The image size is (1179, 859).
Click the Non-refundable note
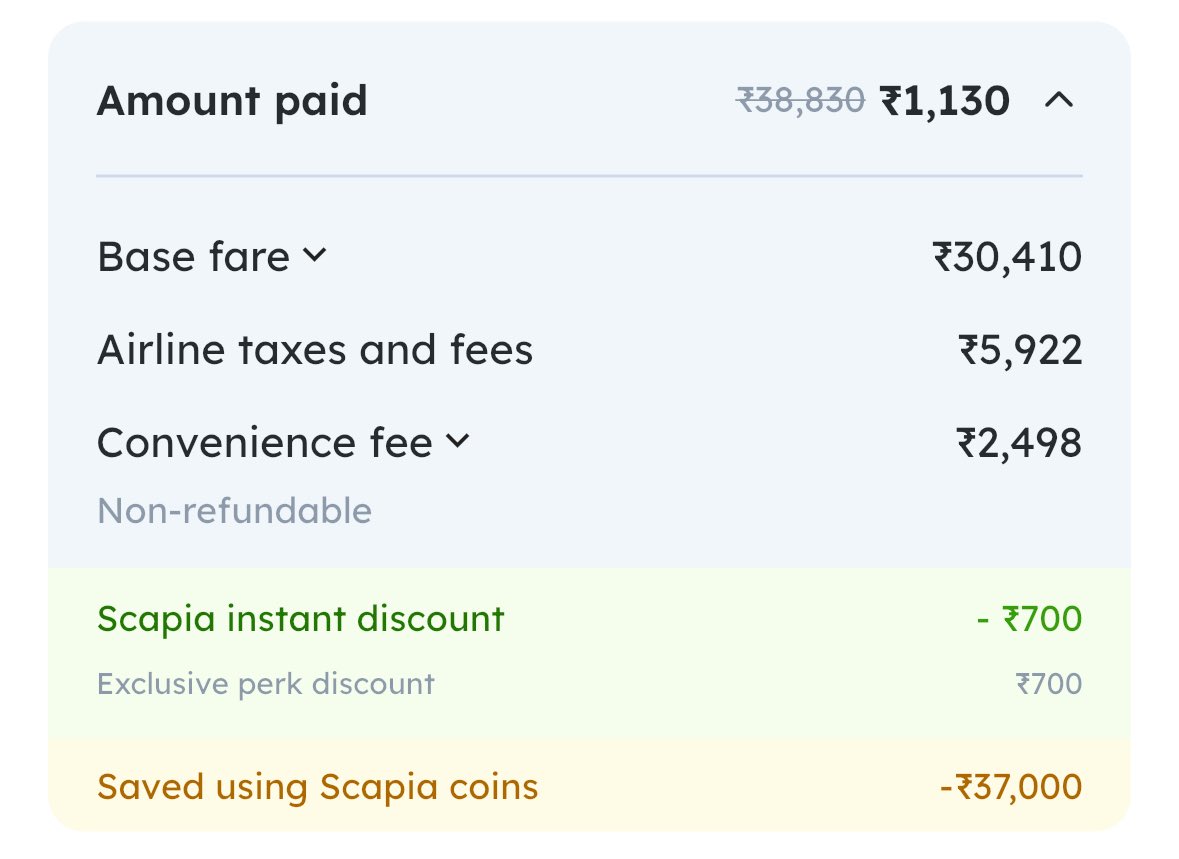coord(234,511)
